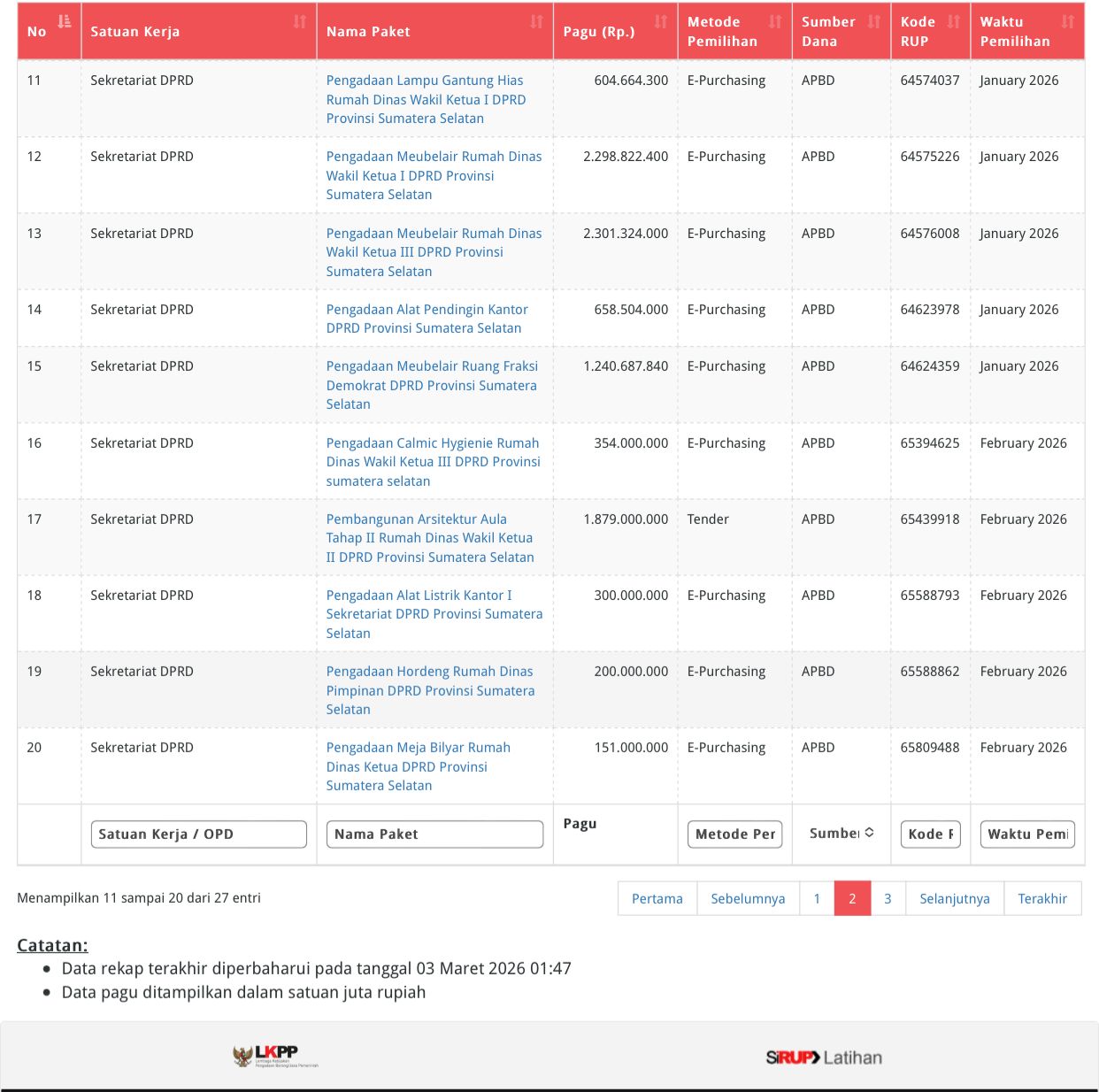This screenshot has height=1092, width=1099.
Task: Click the LKPP logo in footer
Action: [x=275, y=1056]
